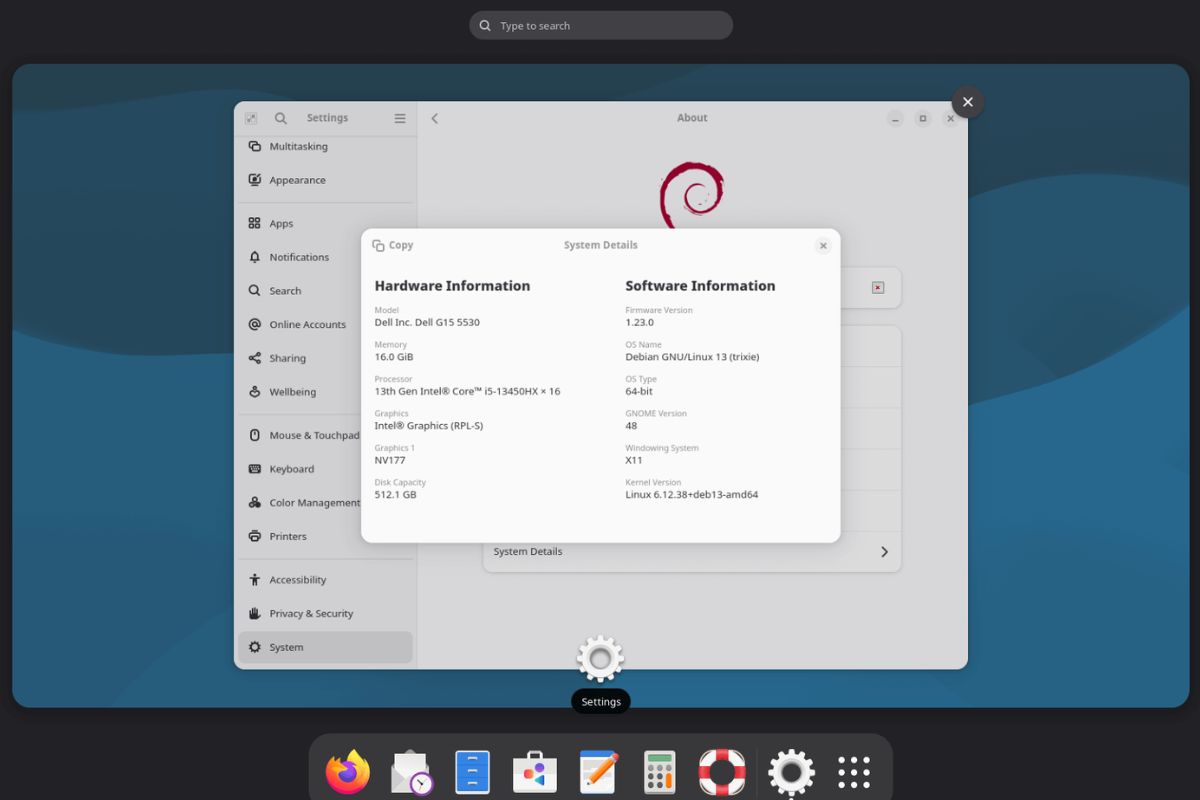This screenshot has height=800, width=1200.
Task: Open Color Management settings
Action: (325, 503)
